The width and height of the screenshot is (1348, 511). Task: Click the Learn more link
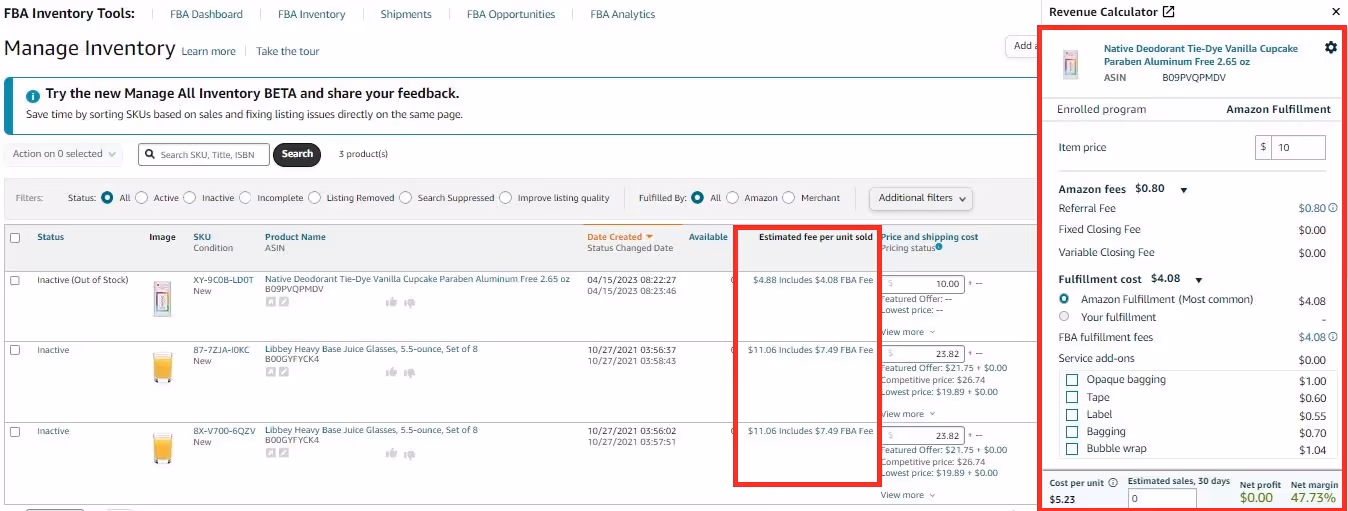209,51
